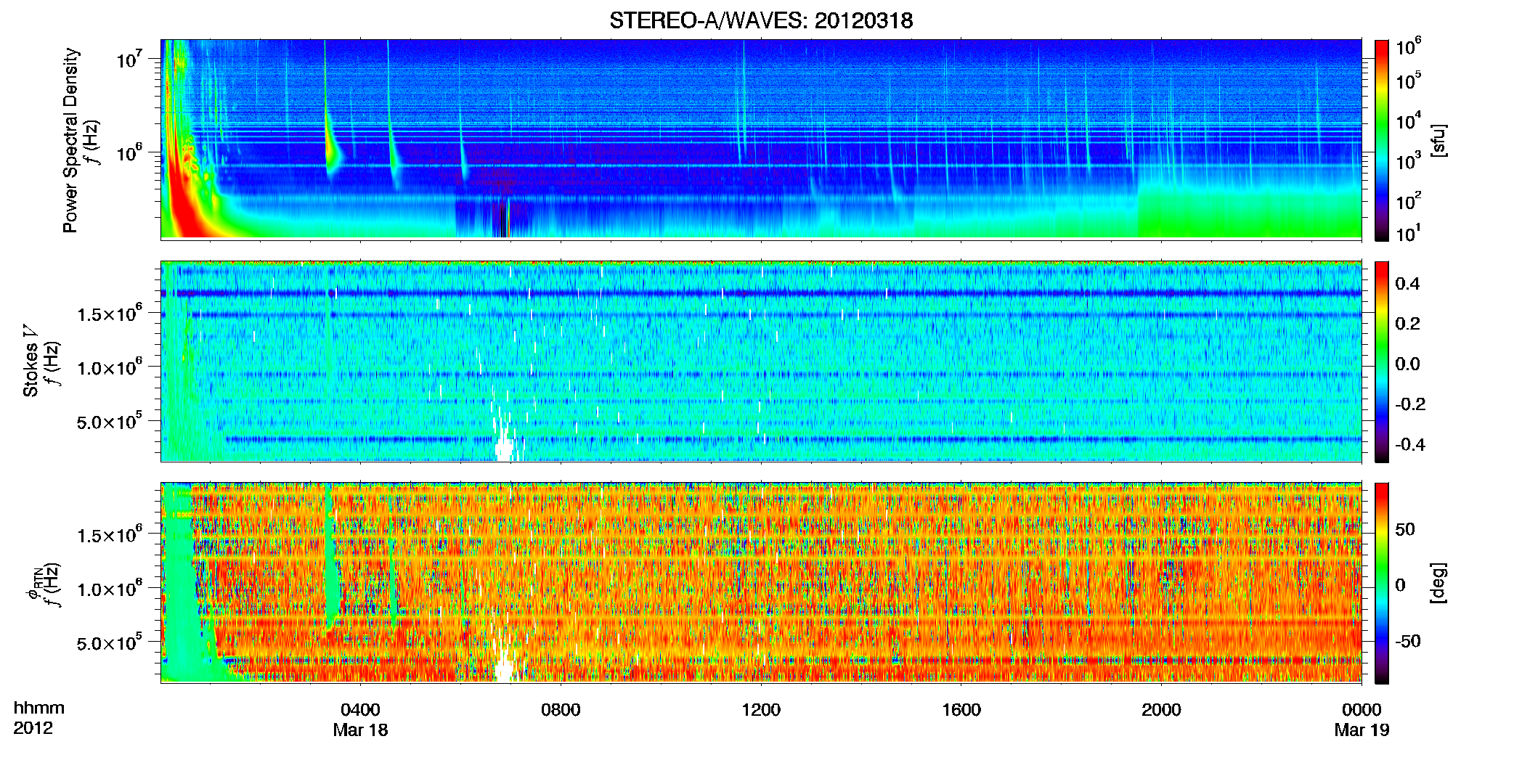Select the Power Spectral Density axis label
The width and height of the screenshot is (1522, 784).
click(x=70, y=140)
